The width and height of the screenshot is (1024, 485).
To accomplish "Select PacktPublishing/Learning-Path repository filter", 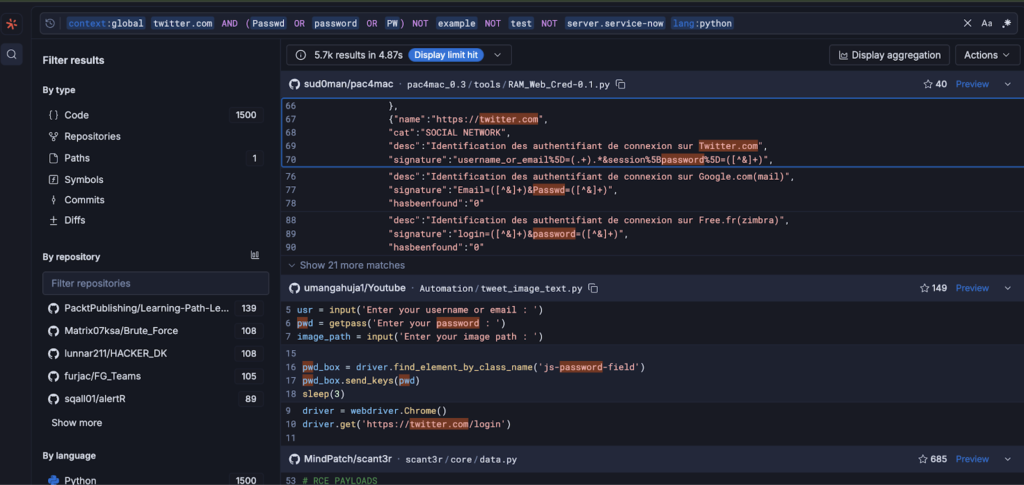I will pyautogui.click(x=153, y=308).
